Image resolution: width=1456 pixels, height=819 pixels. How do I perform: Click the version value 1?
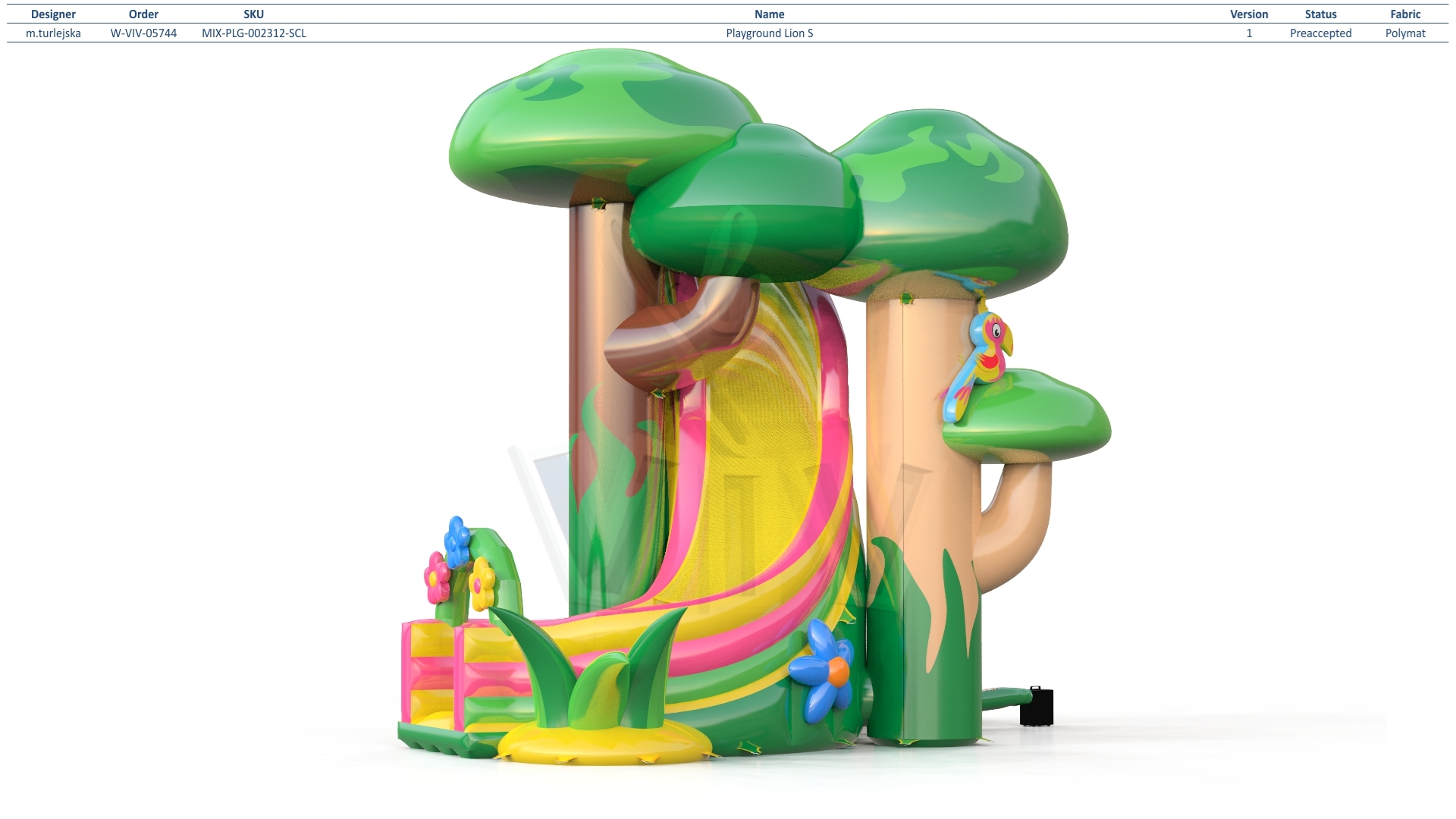click(1249, 33)
